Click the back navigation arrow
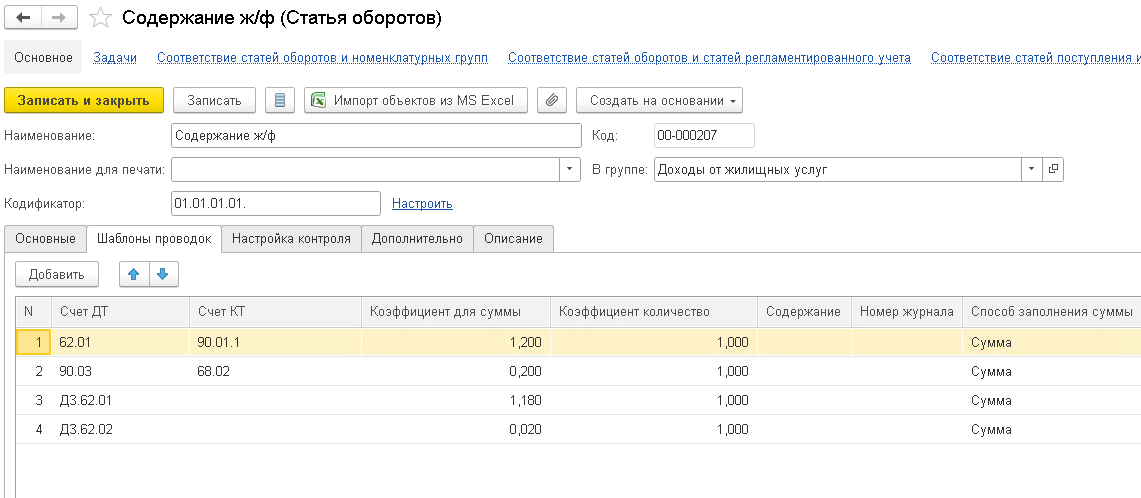 click(x=23, y=18)
